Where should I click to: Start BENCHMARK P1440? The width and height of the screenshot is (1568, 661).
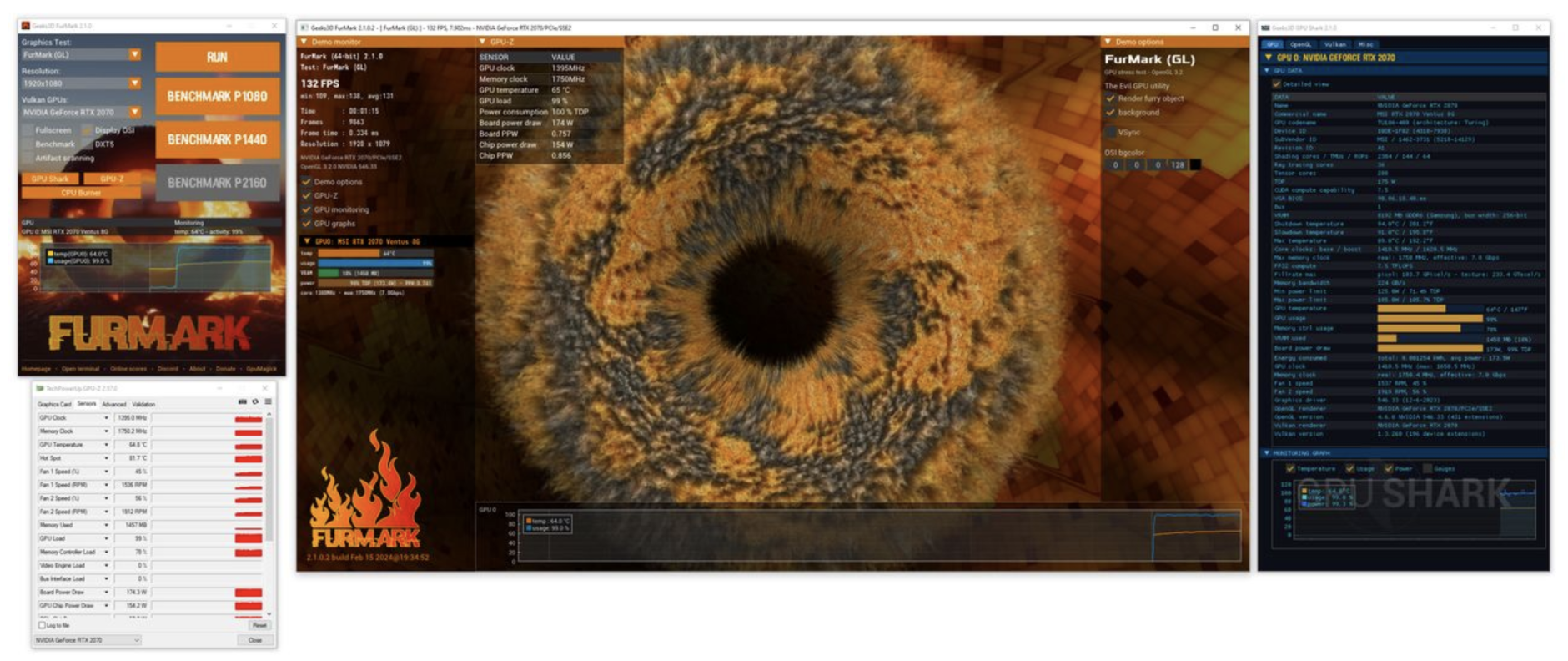(218, 139)
